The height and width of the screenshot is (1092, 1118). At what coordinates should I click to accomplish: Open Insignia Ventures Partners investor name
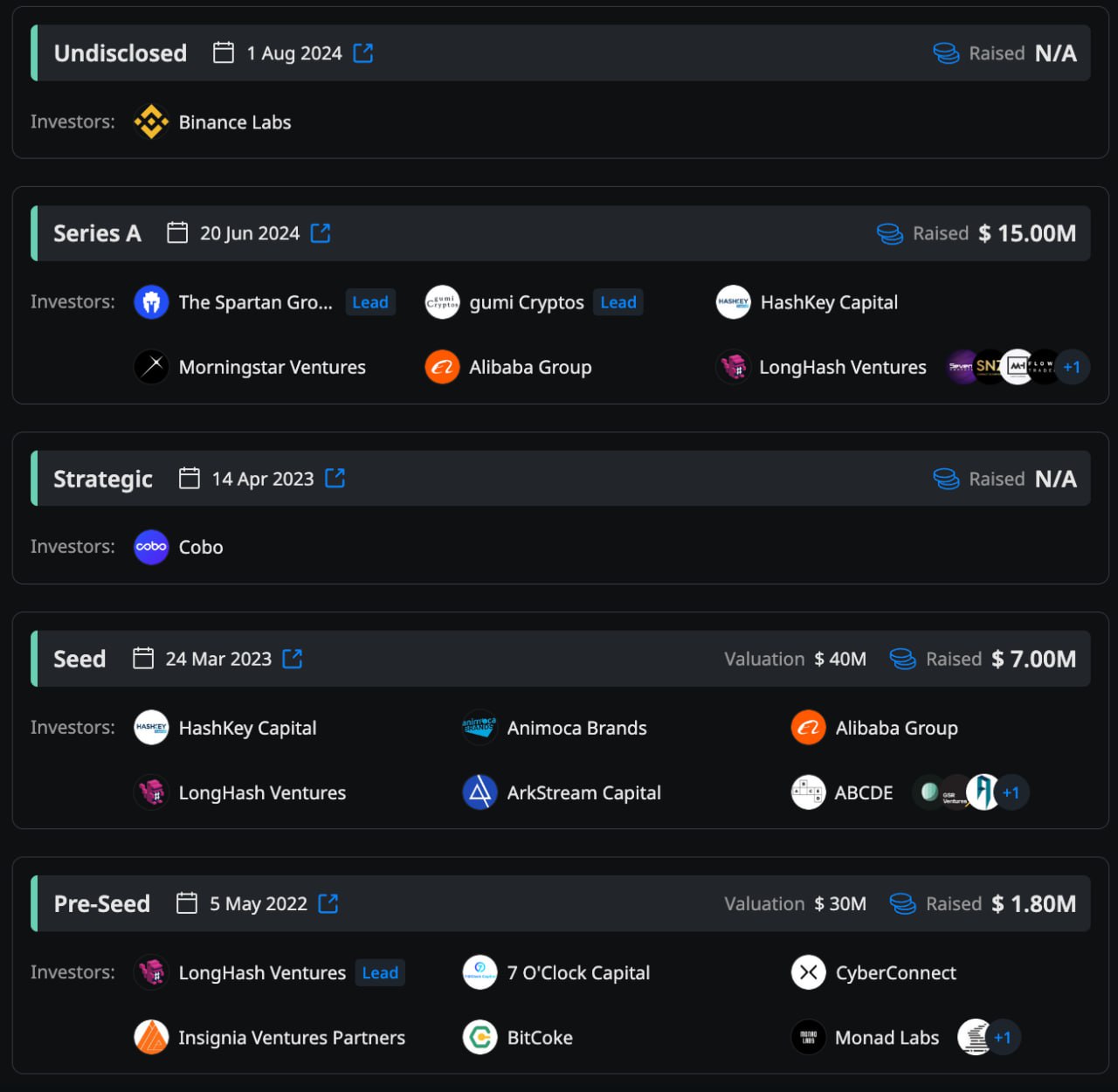click(x=292, y=1037)
